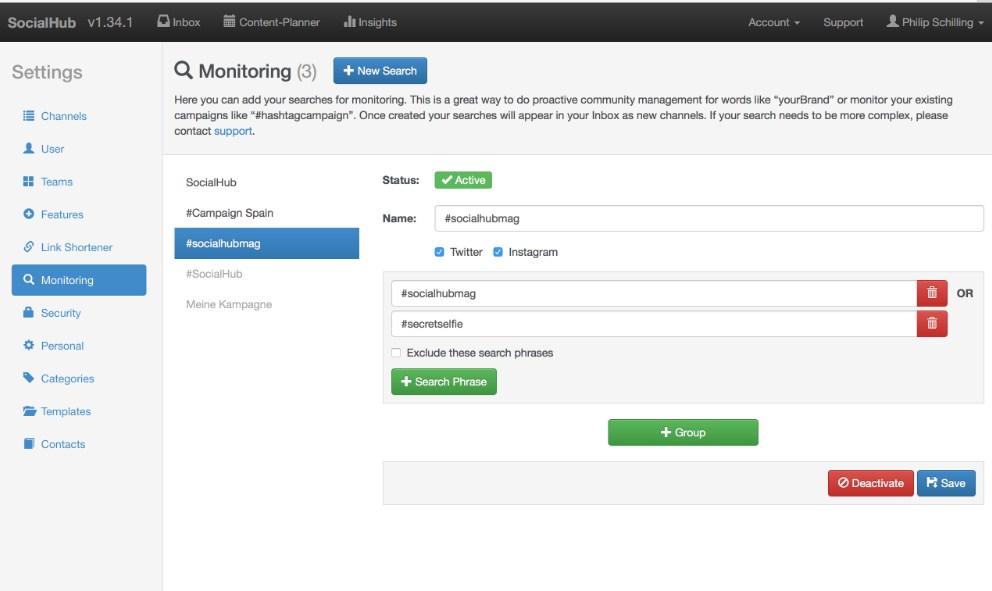
Task: Click the Templates folder icon
Action: coord(29,411)
